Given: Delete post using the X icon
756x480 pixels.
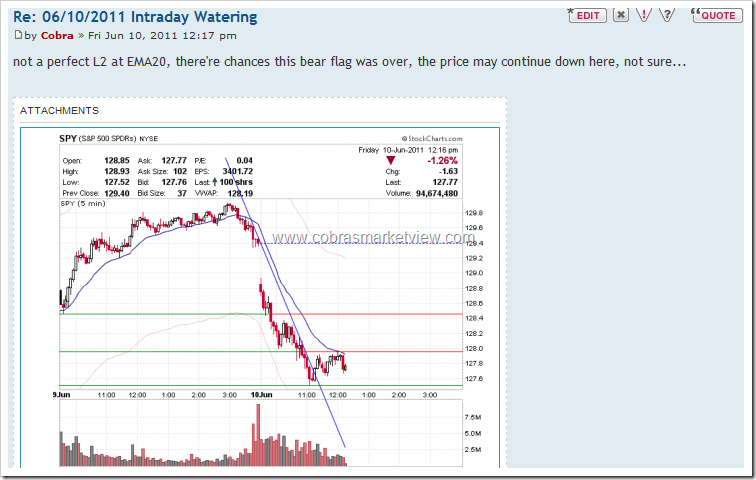Looking at the screenshot, I should pos(621,15).
